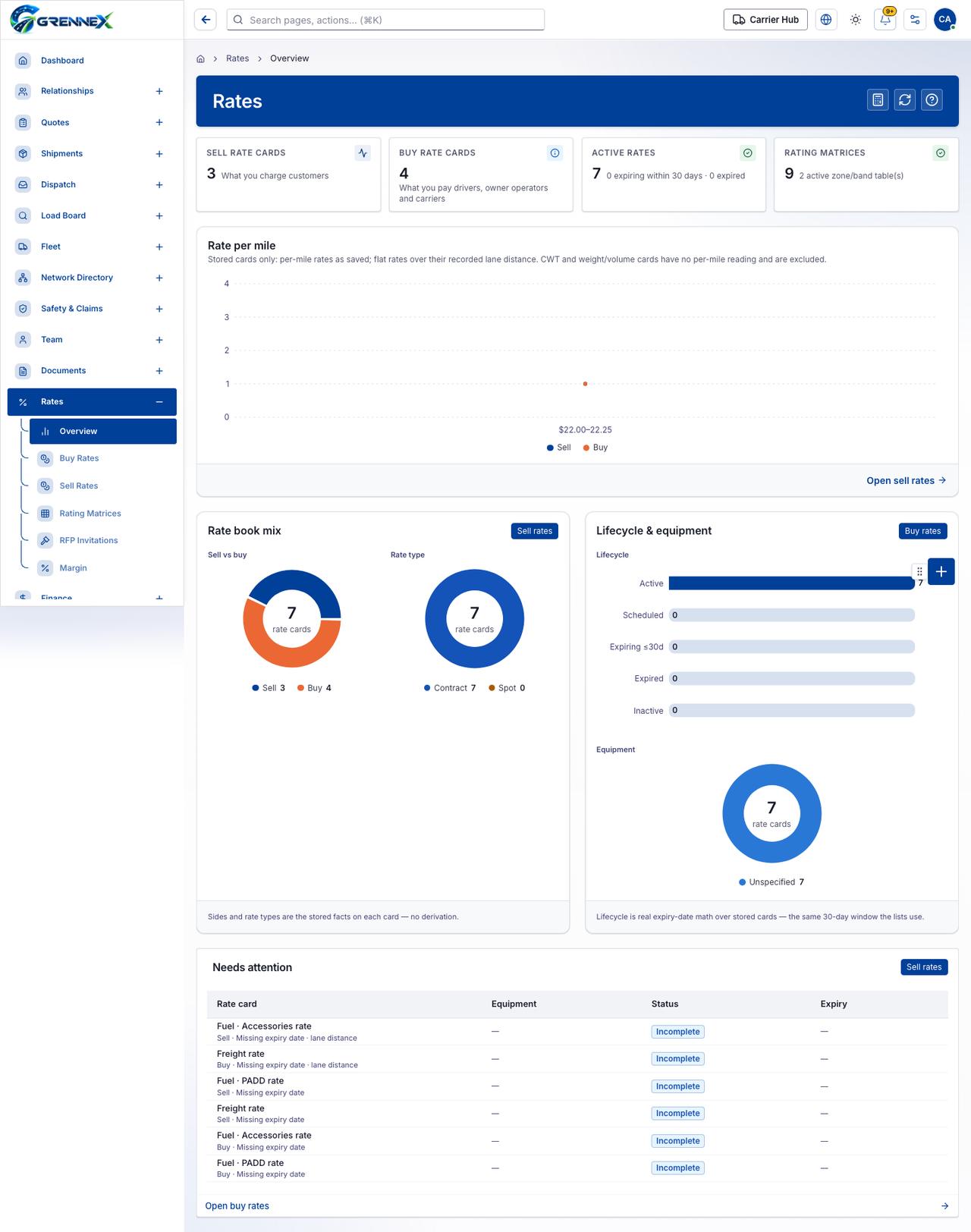Expand the Dispatch menu
The height and width of the screenshot is (1232, 971).
point(159,185)
